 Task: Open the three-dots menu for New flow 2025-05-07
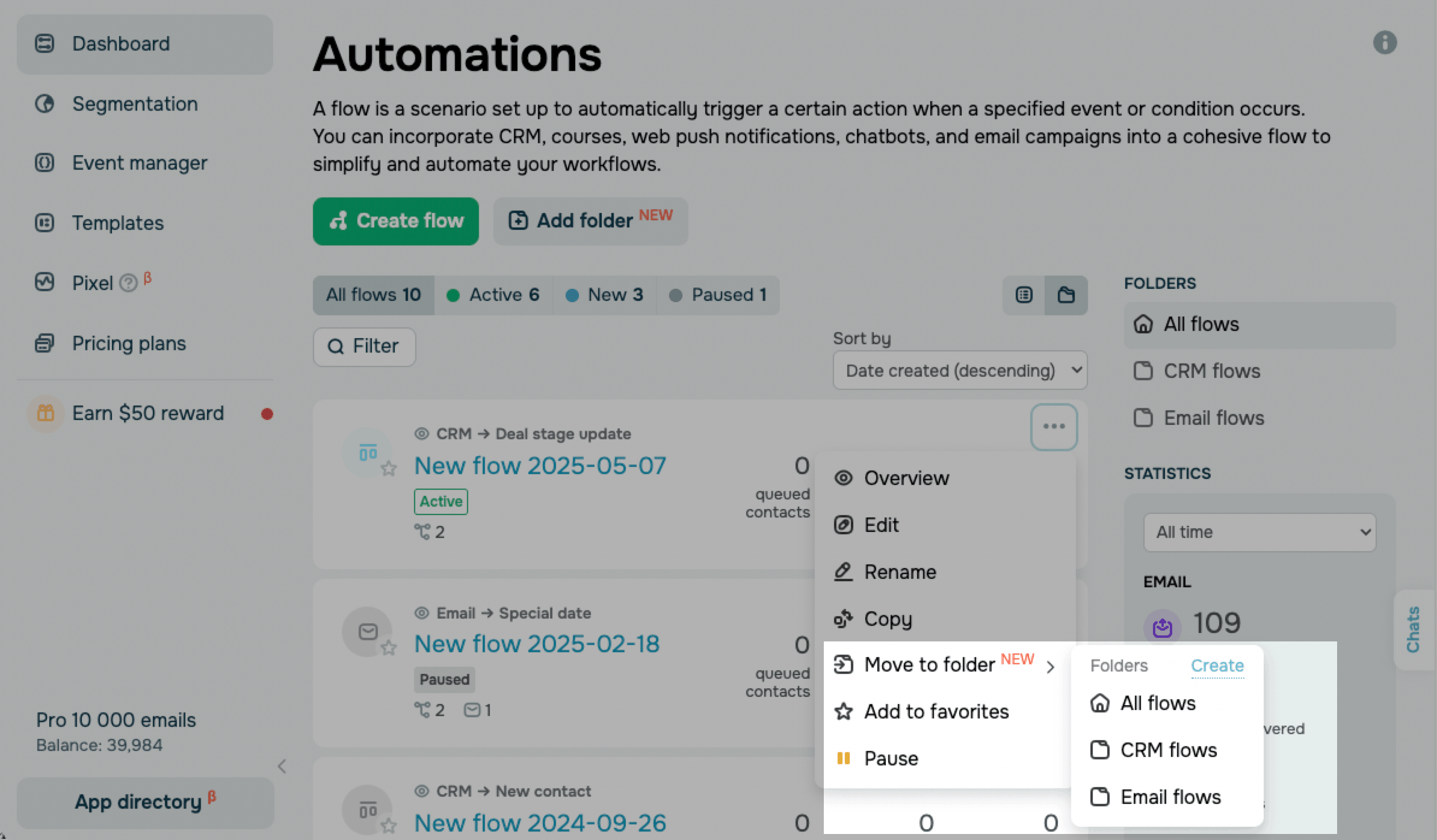tap(1054, 427)
